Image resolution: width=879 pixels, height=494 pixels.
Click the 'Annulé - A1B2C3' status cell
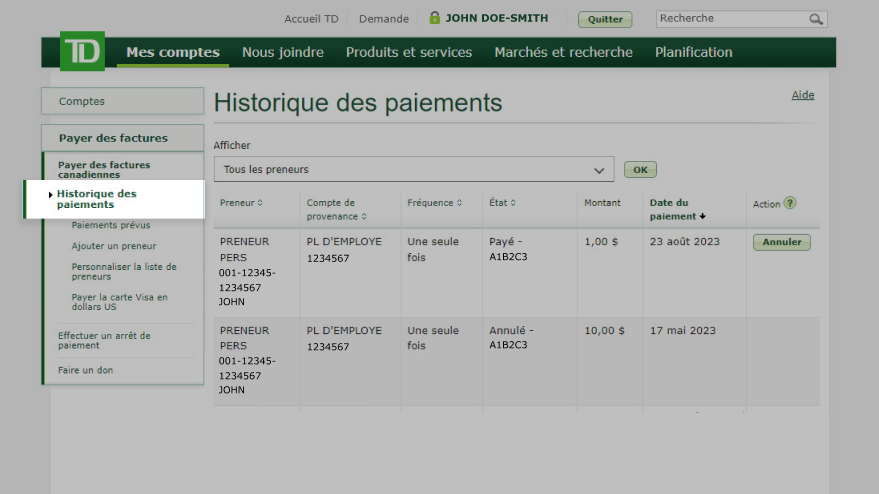pyautogui.click(x=511, y=338)
